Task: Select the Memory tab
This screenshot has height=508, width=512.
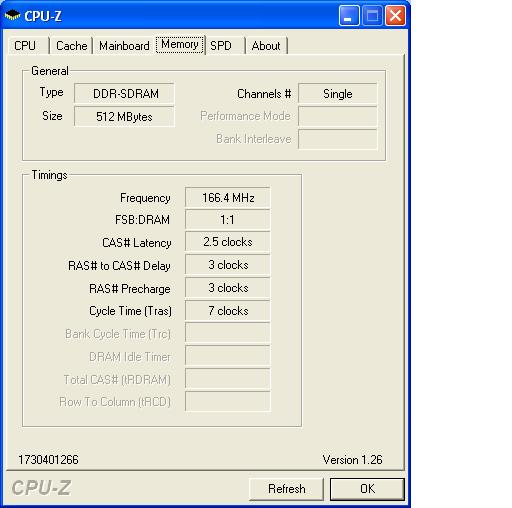Action: click(x=180, y=44)
